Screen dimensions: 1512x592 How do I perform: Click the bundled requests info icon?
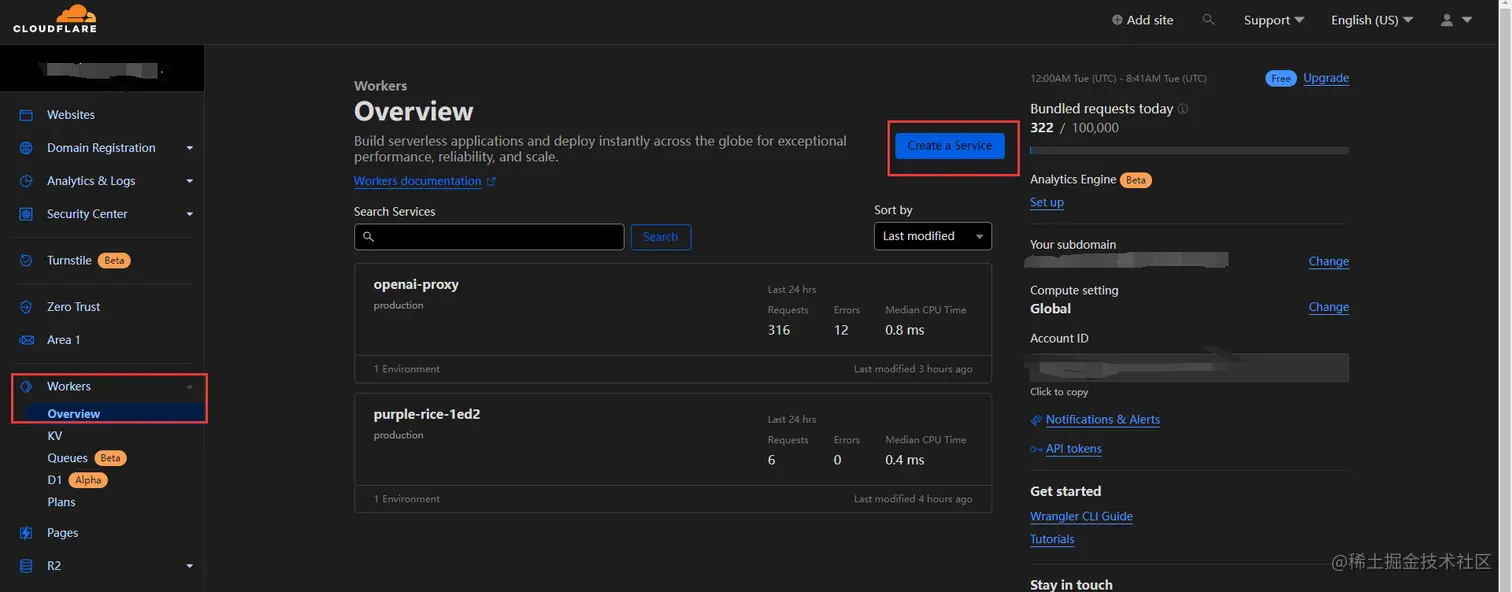click(x=1183, y=109)
